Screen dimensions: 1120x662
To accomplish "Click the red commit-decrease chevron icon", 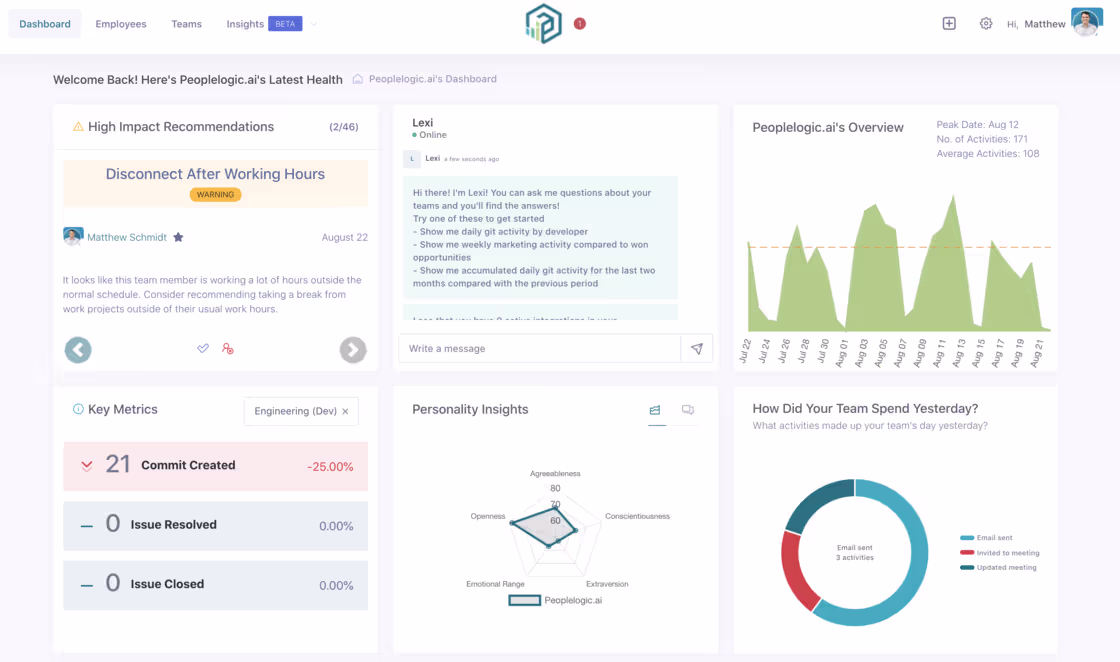I will click(x=86, y=466).
